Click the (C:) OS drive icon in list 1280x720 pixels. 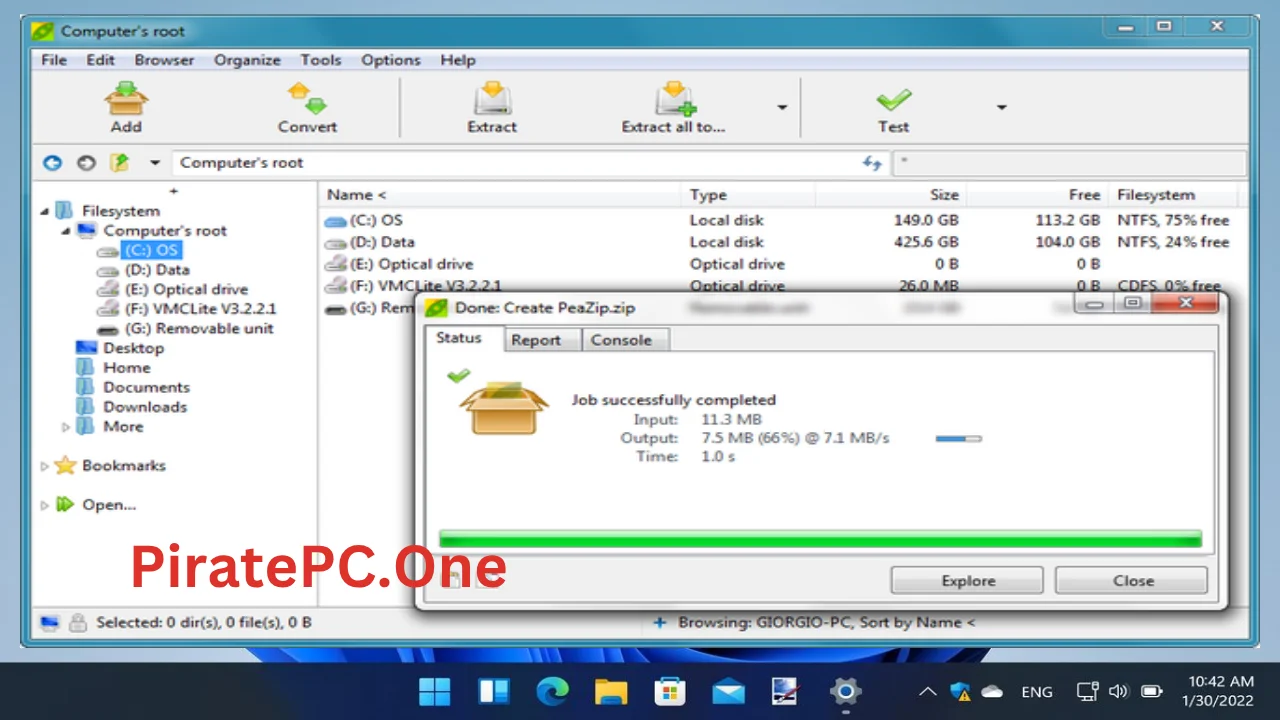336,221
